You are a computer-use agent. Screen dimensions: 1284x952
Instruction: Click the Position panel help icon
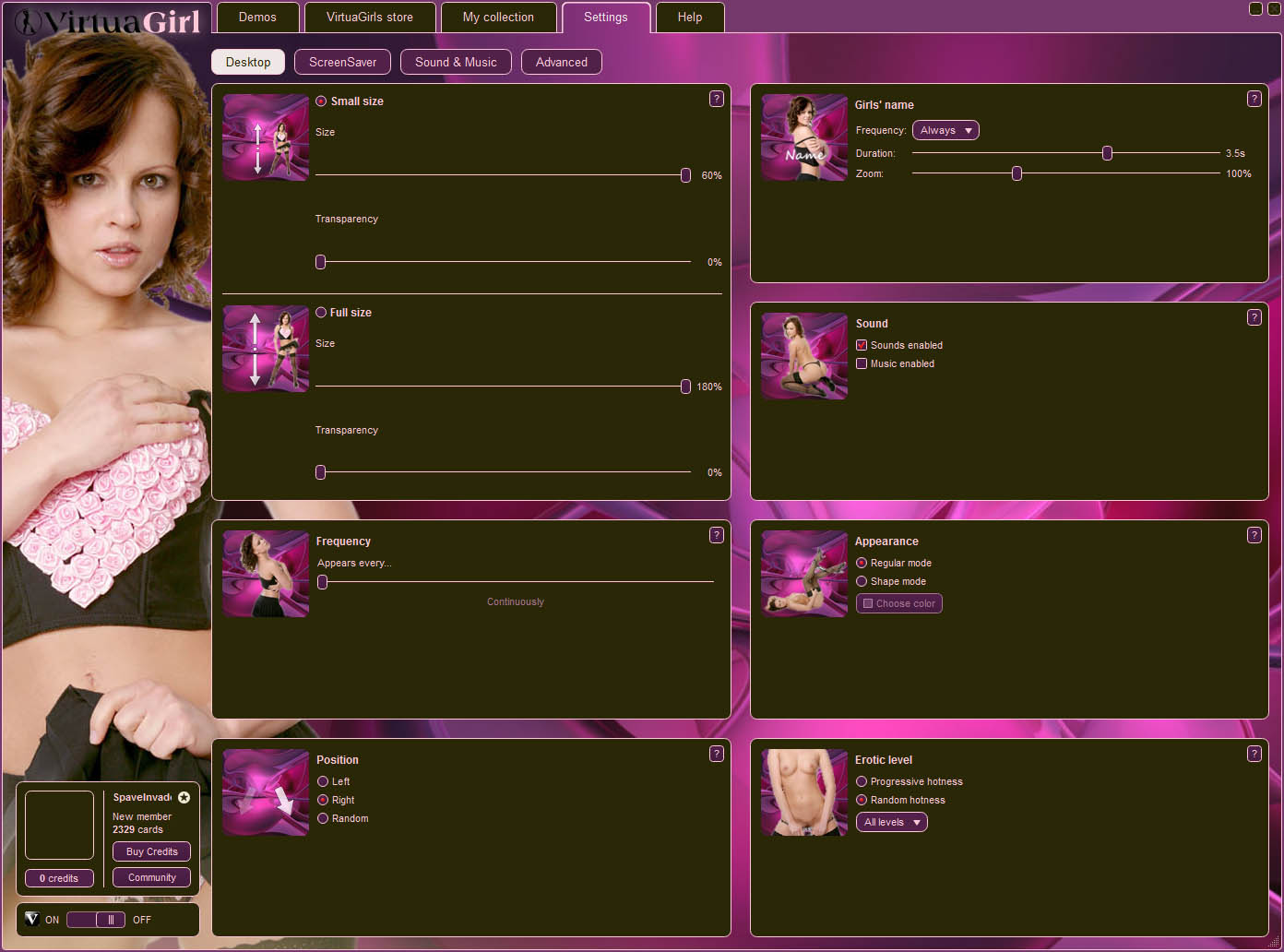click(716, 754)
